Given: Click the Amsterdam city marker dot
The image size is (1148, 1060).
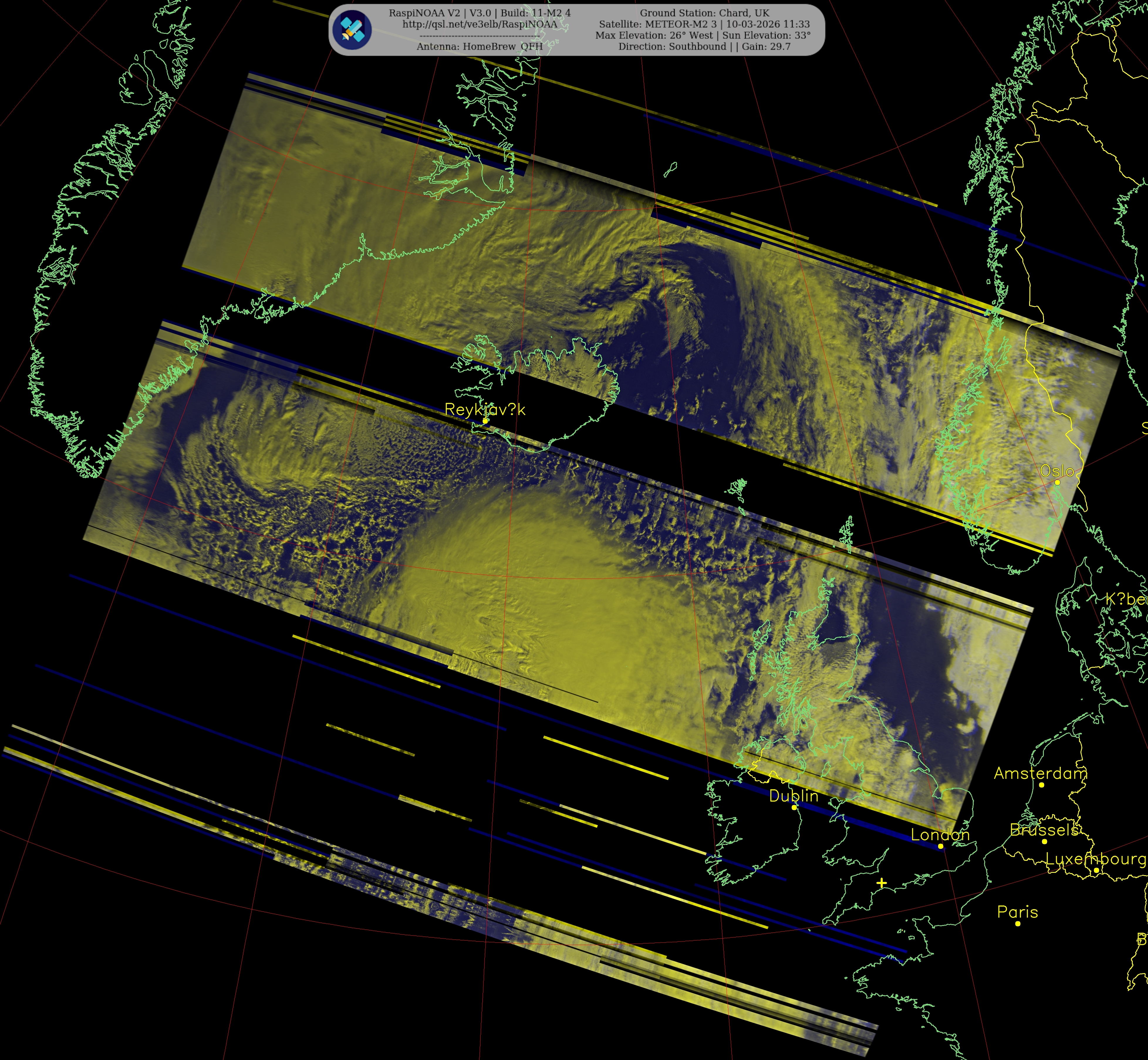Looking at the screenshot, I should point(1041,785).
